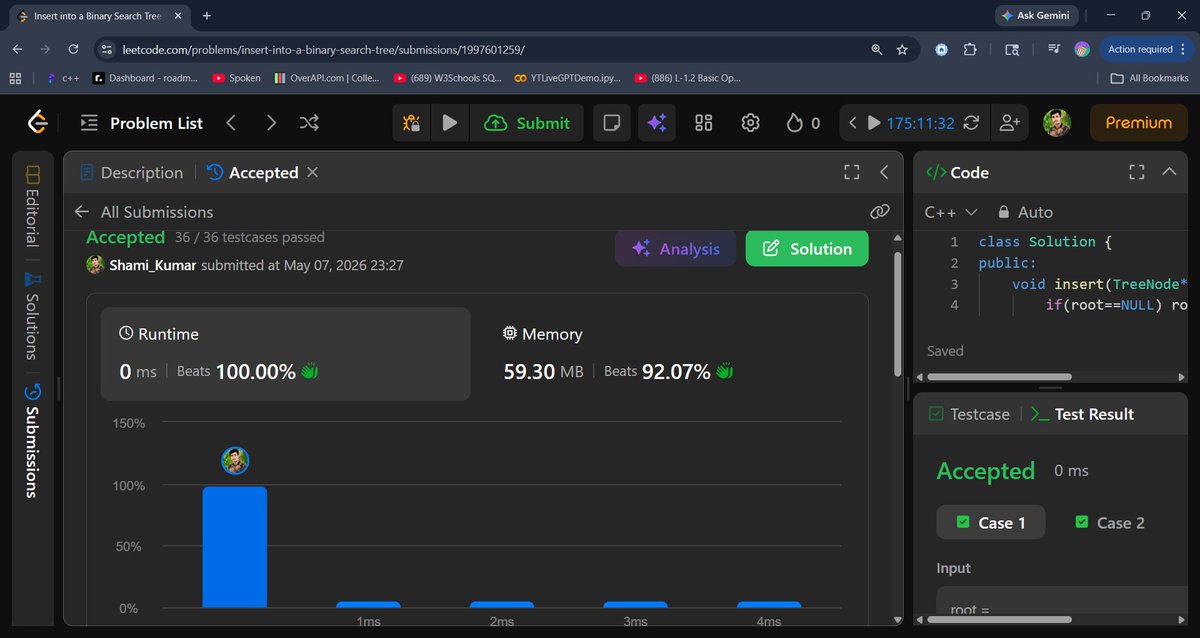Image resolution: width=1200 pixels, height=638 pixels.
Task: Open Shami_Kumar profile link
Action: point(153,265)
